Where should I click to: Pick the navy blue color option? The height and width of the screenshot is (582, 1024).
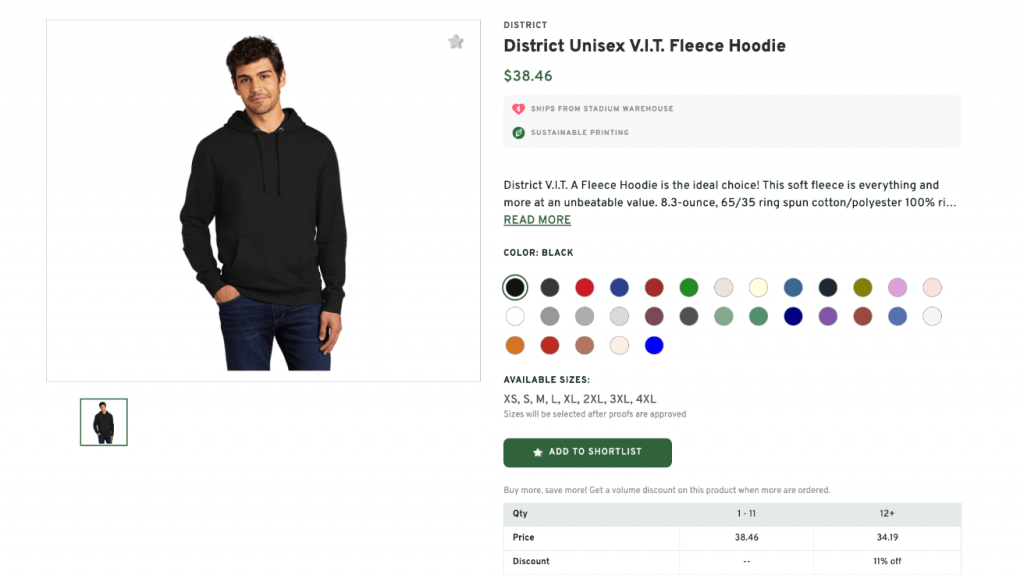point(793,316)
